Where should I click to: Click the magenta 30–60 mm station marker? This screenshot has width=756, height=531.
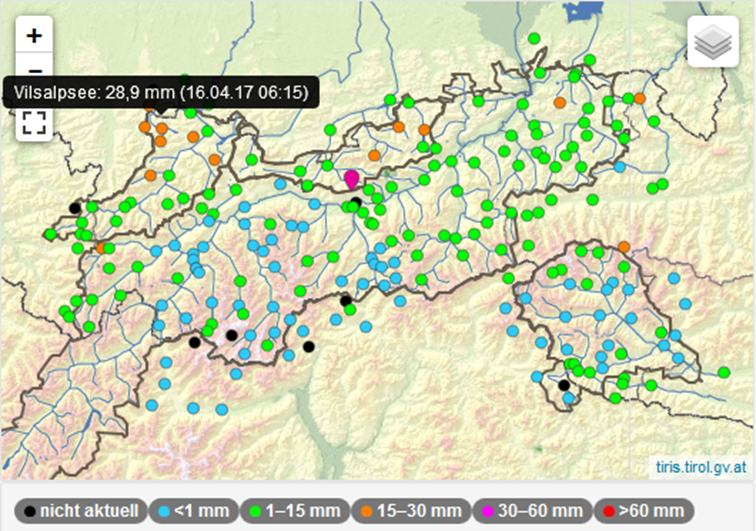coord(351,179)
